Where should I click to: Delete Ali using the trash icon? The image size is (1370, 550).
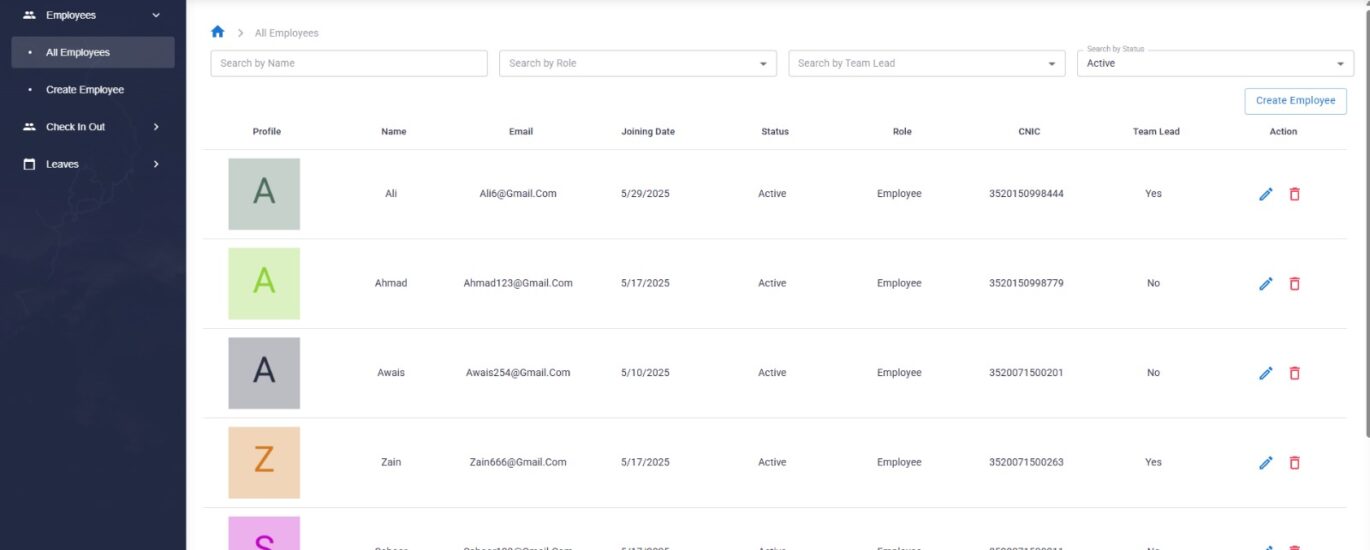(1294, 194)
